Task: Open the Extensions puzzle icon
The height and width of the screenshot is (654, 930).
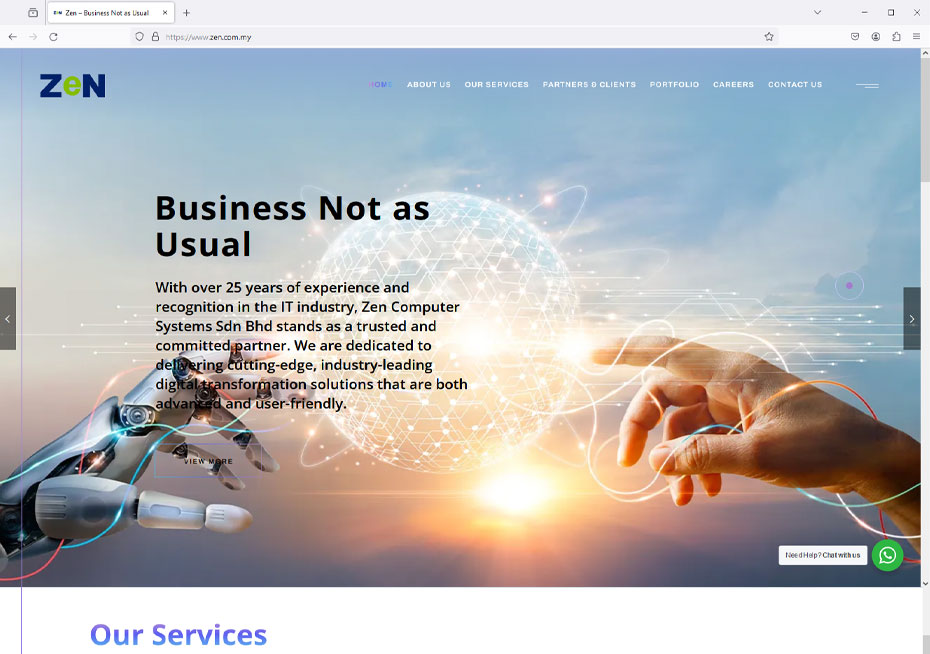Action: 896,37
